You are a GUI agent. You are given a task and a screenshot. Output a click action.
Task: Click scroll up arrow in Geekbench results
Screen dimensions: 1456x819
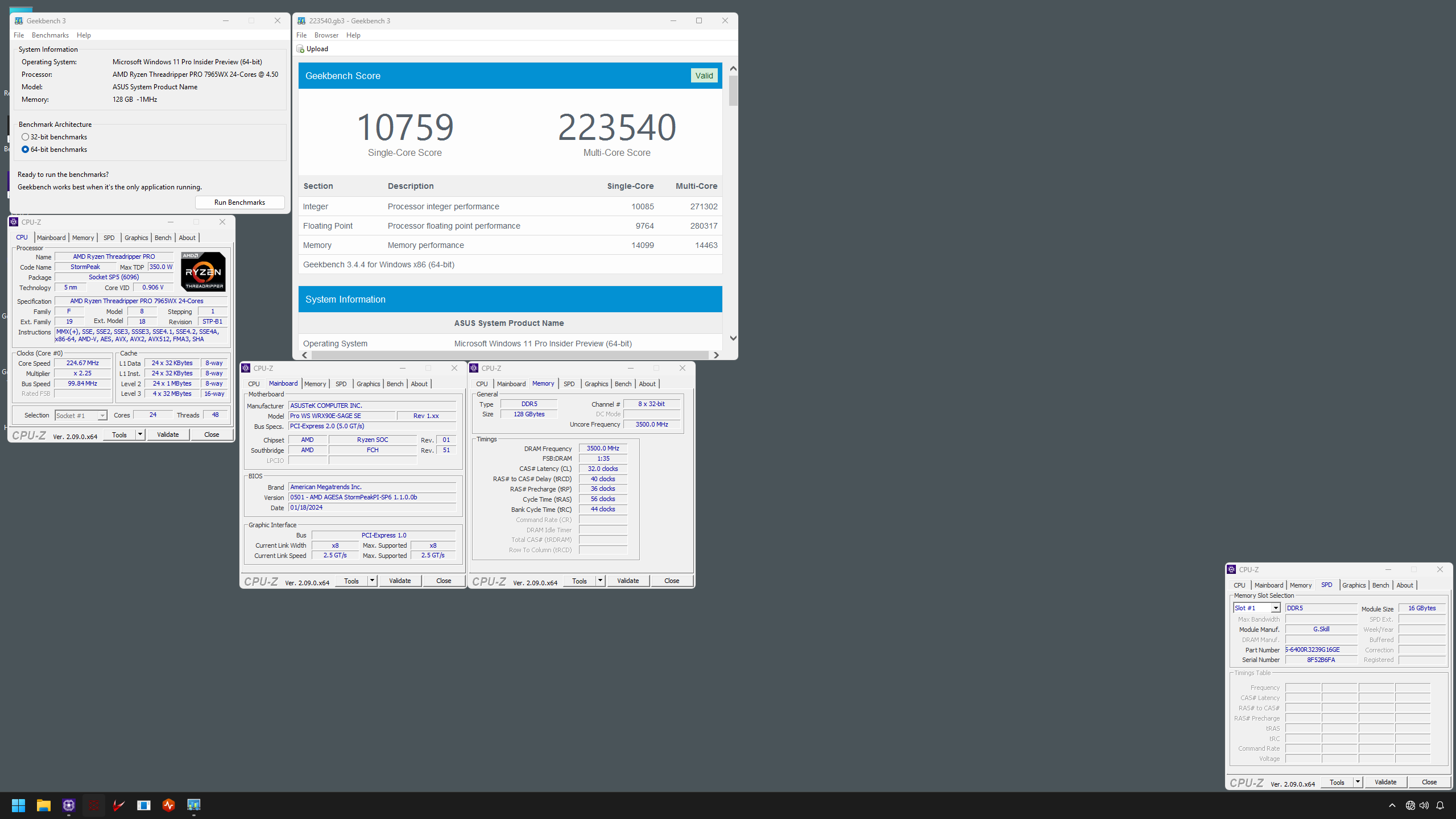coord(733,69)
